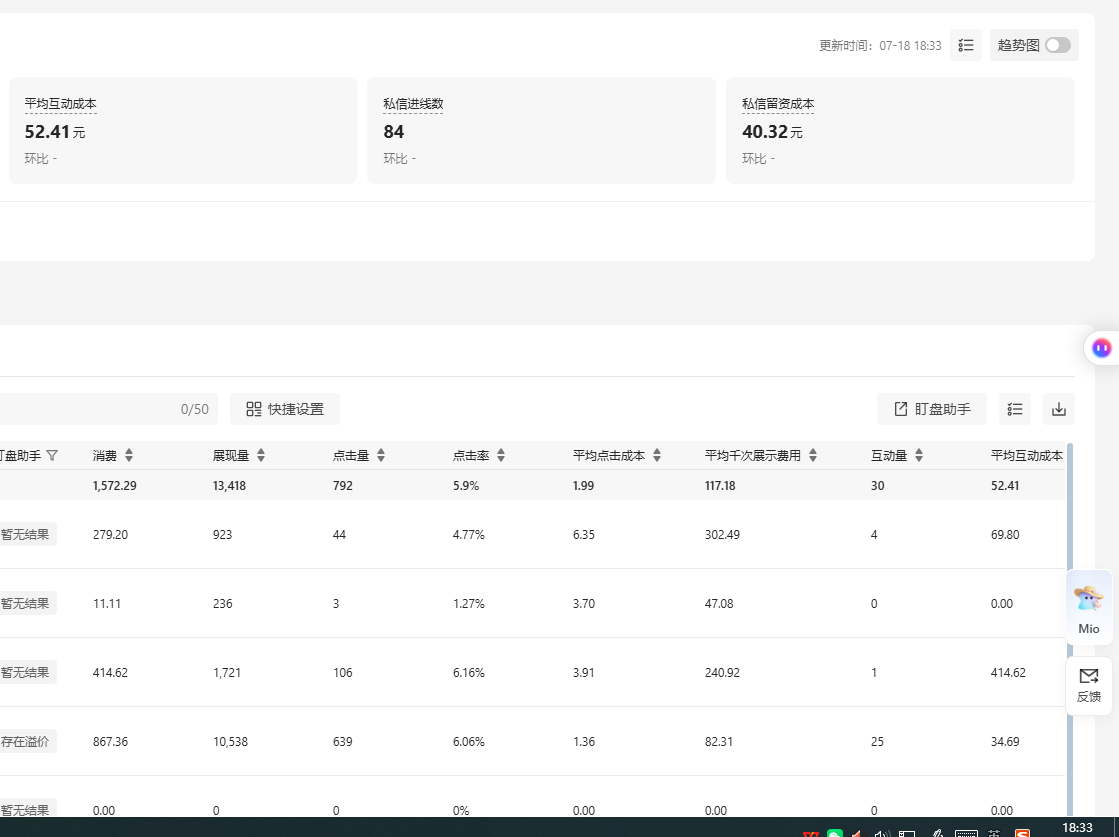Select the 展现量 cell 10,538
The height and width of the screenshot is (837, 1119).
click(231, 741)
